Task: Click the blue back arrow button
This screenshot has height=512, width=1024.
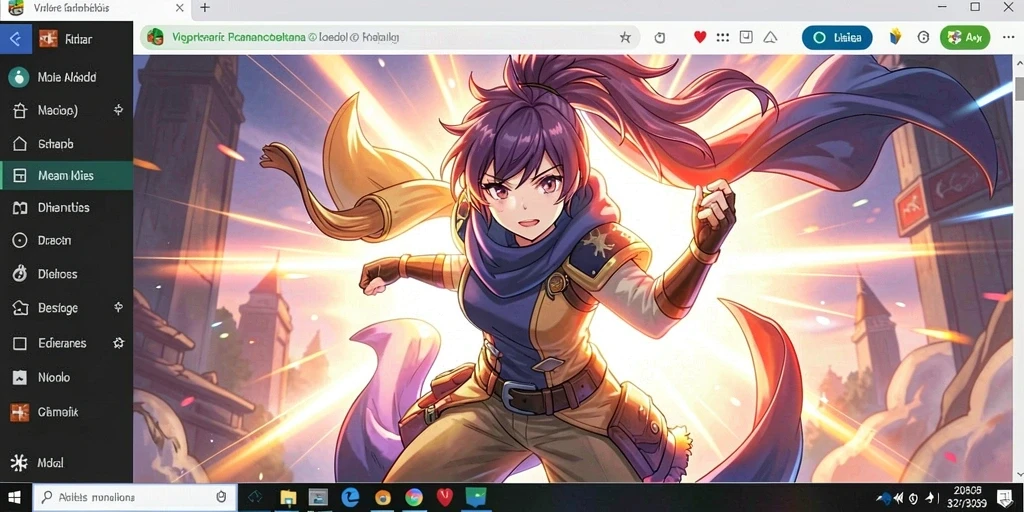Action: click(x=16, y=39)
